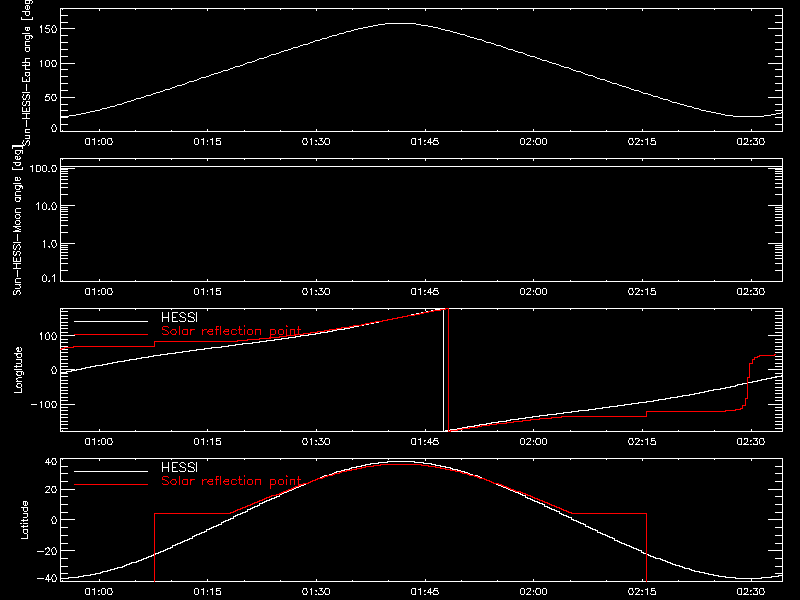
Task: Click the 40 tick on Latitude plot
Action: pos(52,462)
